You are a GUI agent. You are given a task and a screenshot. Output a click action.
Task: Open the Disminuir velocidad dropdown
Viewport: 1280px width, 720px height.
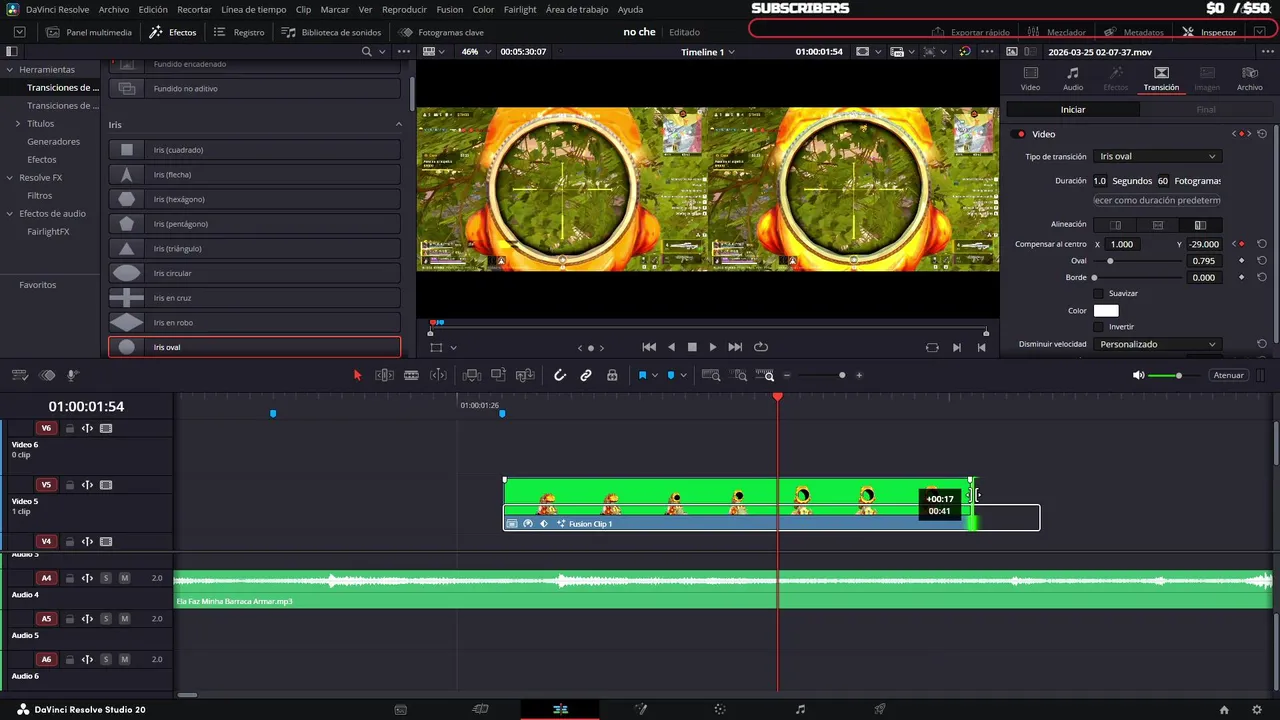tap(1157, 344)
